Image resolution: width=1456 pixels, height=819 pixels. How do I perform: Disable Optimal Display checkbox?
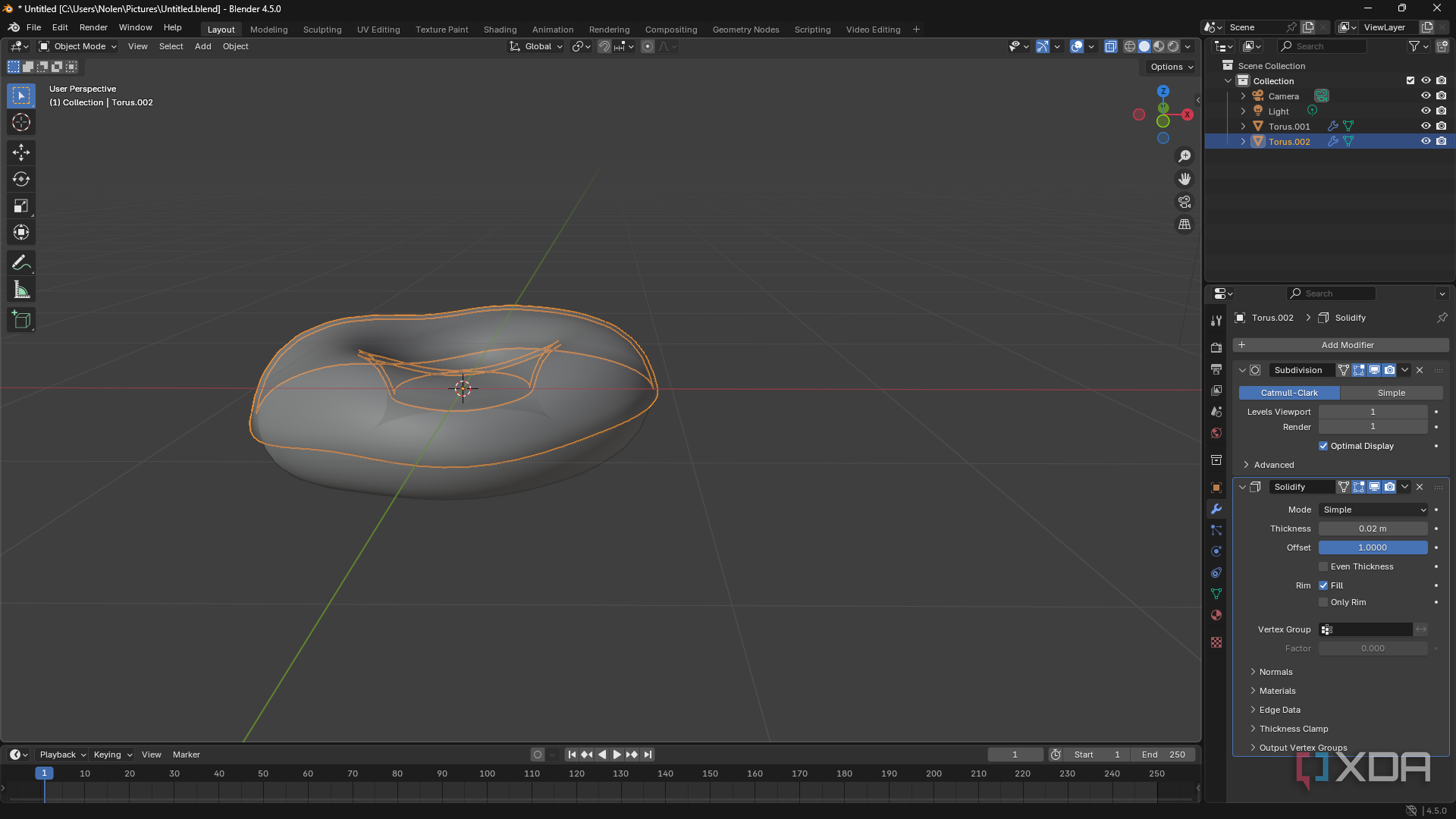click(x=1323, y=446)
